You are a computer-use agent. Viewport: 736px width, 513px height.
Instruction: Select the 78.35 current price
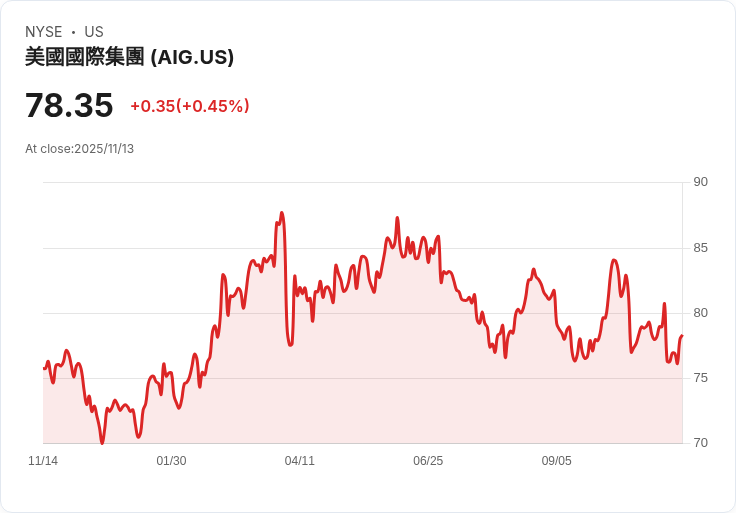[69, 105]
